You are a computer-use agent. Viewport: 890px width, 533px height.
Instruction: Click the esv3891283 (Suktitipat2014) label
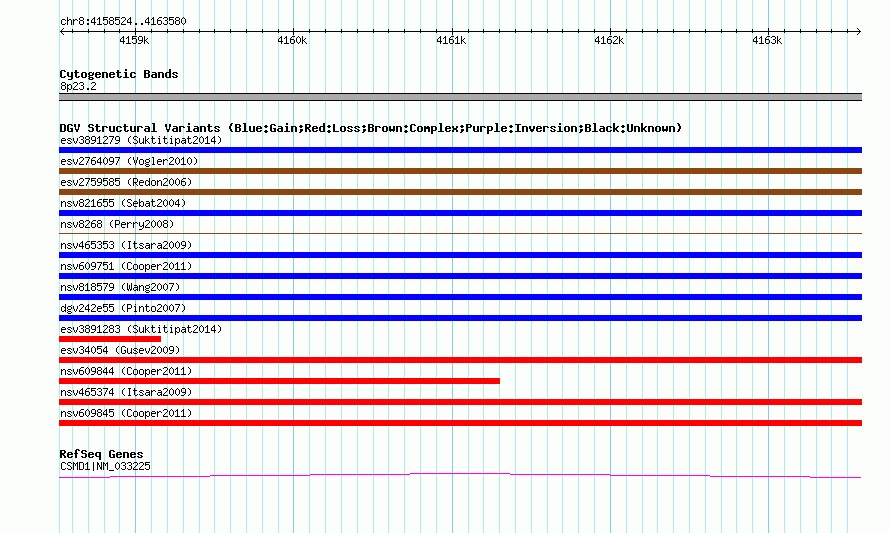pyautogui.click(x=141, y=329)
